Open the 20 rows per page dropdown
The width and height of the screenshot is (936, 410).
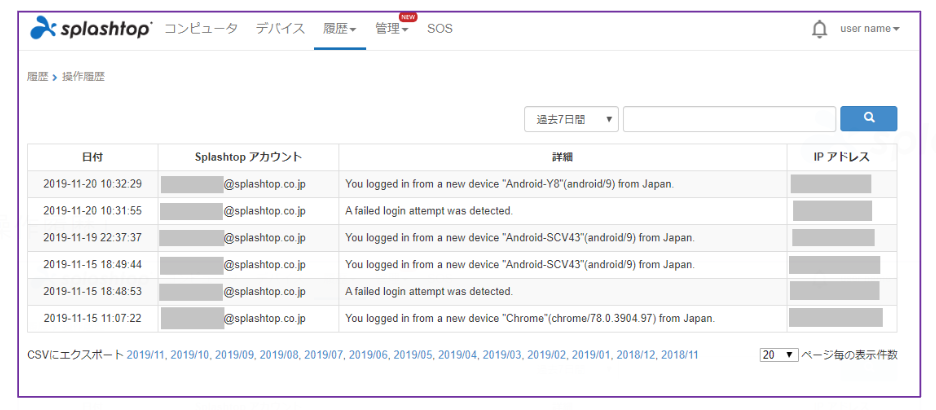[779, 354]
